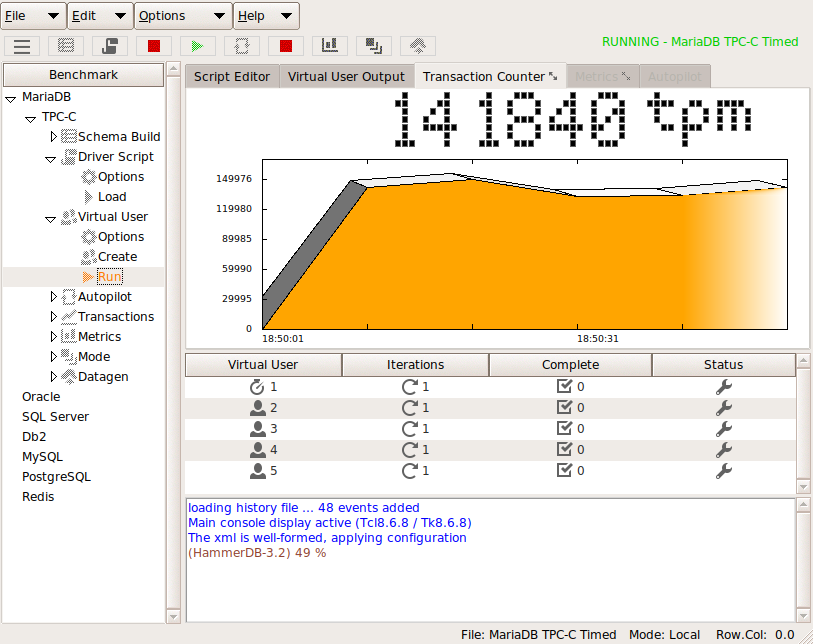Stop virtual users with first red square
The height and width of the screenshot is (644, 813).
click(154, 46)
